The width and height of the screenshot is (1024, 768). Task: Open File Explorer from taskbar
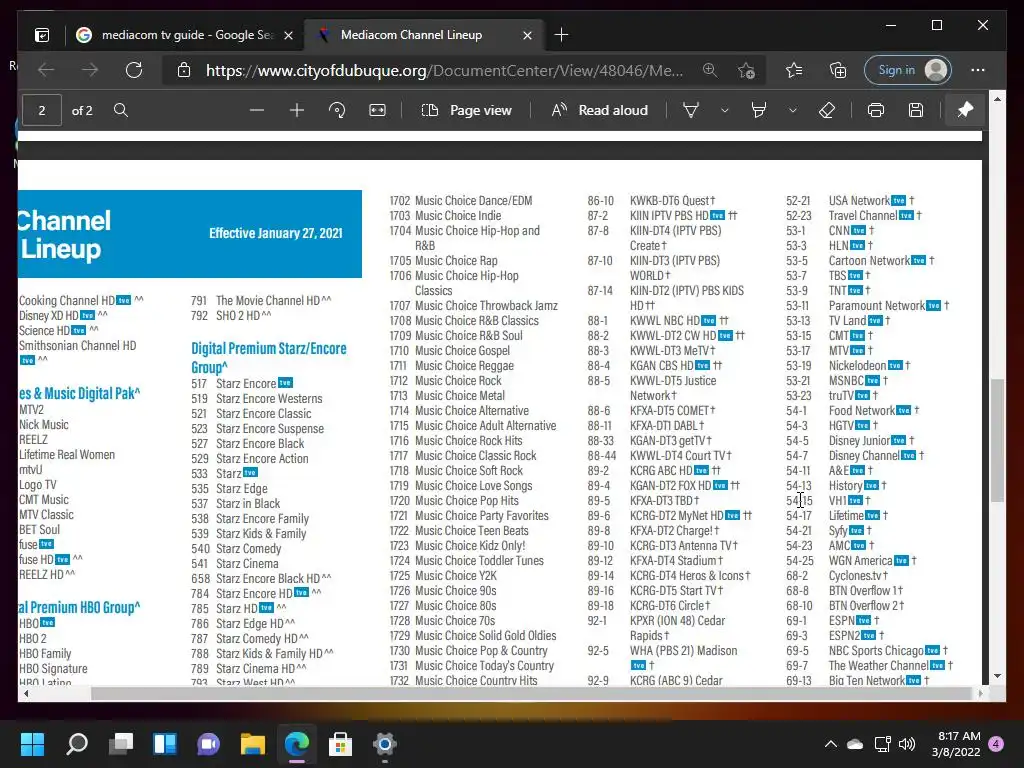(253, 744)
